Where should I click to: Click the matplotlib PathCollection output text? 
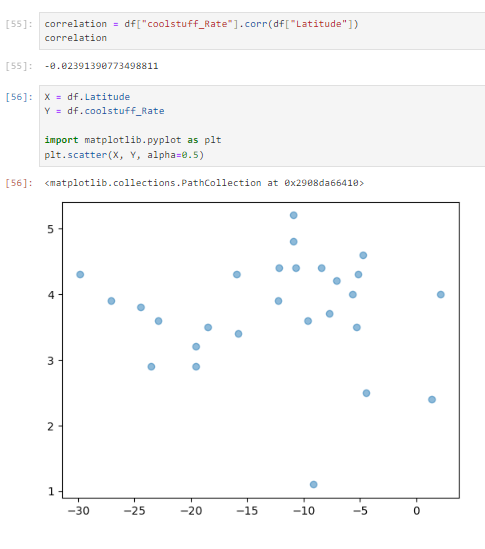(204, 183)
